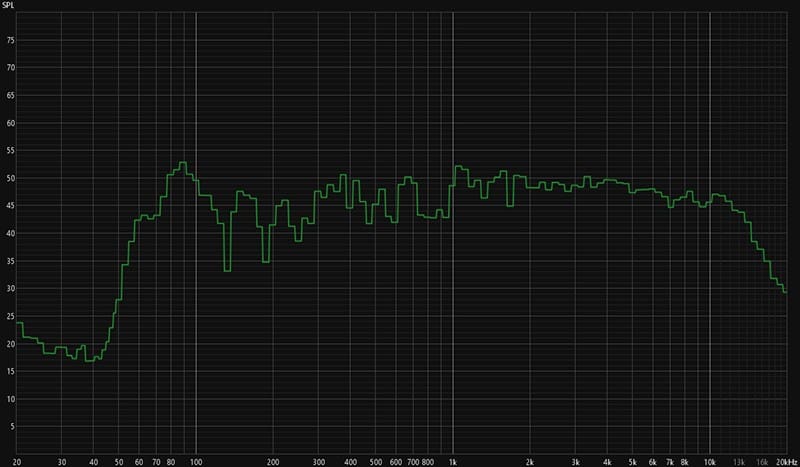Image resolution: width=800 pixels, height=467 pixels.
Task: Click the 4k frequency label
Action: [x=607, y=462]
